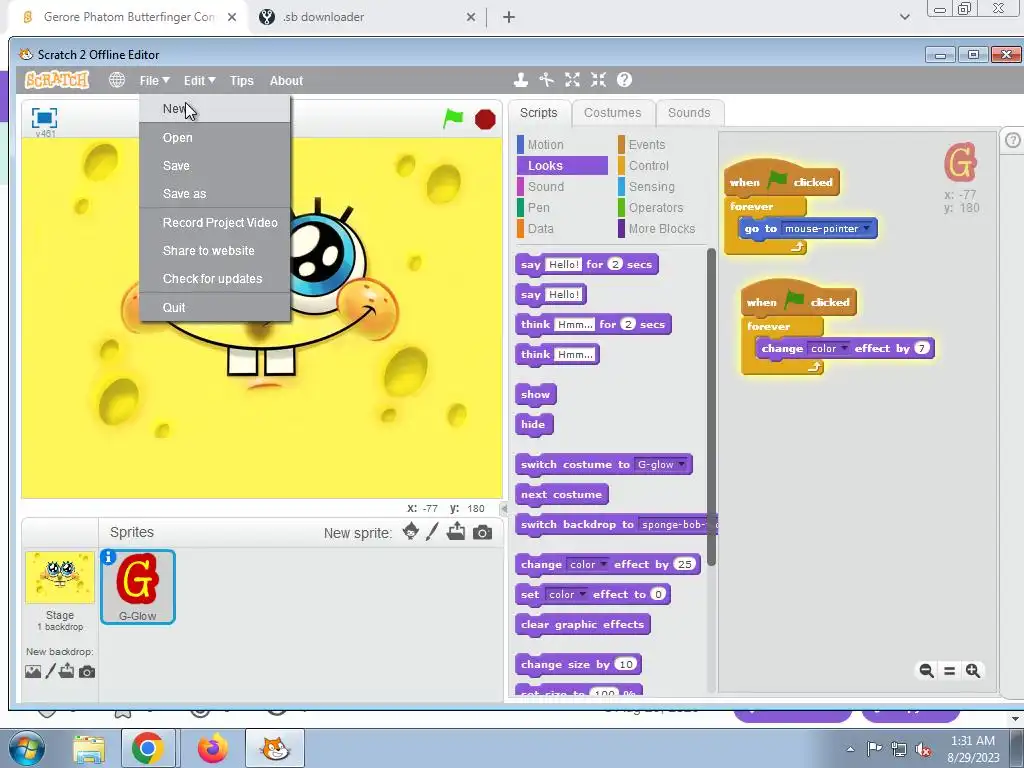This screenshot has height=768, width=1024.
Task: Select the G-Glow sprite thumbnail
Action: (138, 586)
